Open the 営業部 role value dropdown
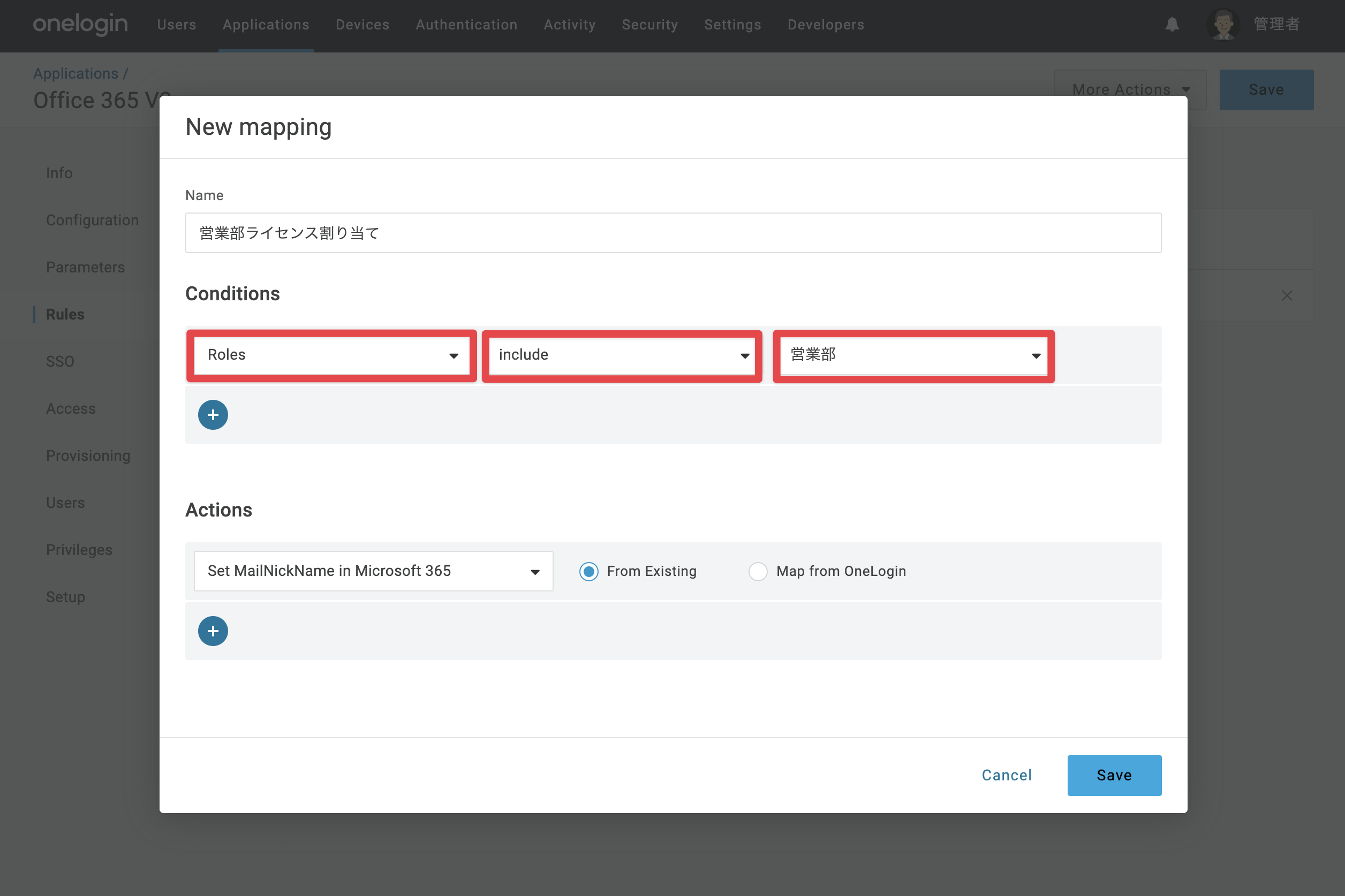The height and width of the screenshot is (896, 1345). click(913, 355)
